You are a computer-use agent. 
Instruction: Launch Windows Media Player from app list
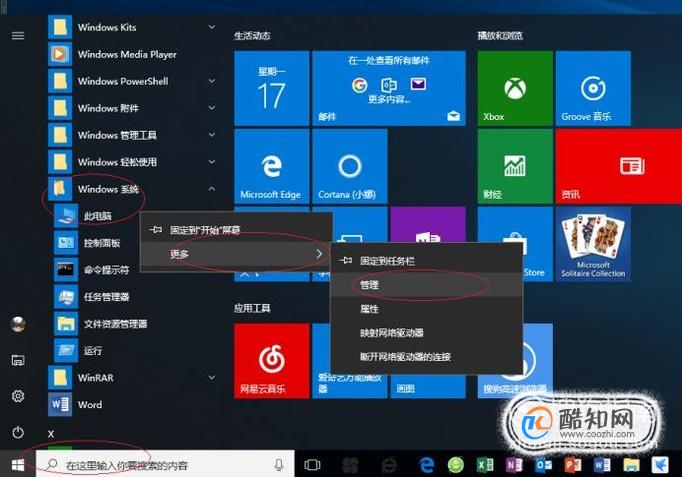point(133,54)
